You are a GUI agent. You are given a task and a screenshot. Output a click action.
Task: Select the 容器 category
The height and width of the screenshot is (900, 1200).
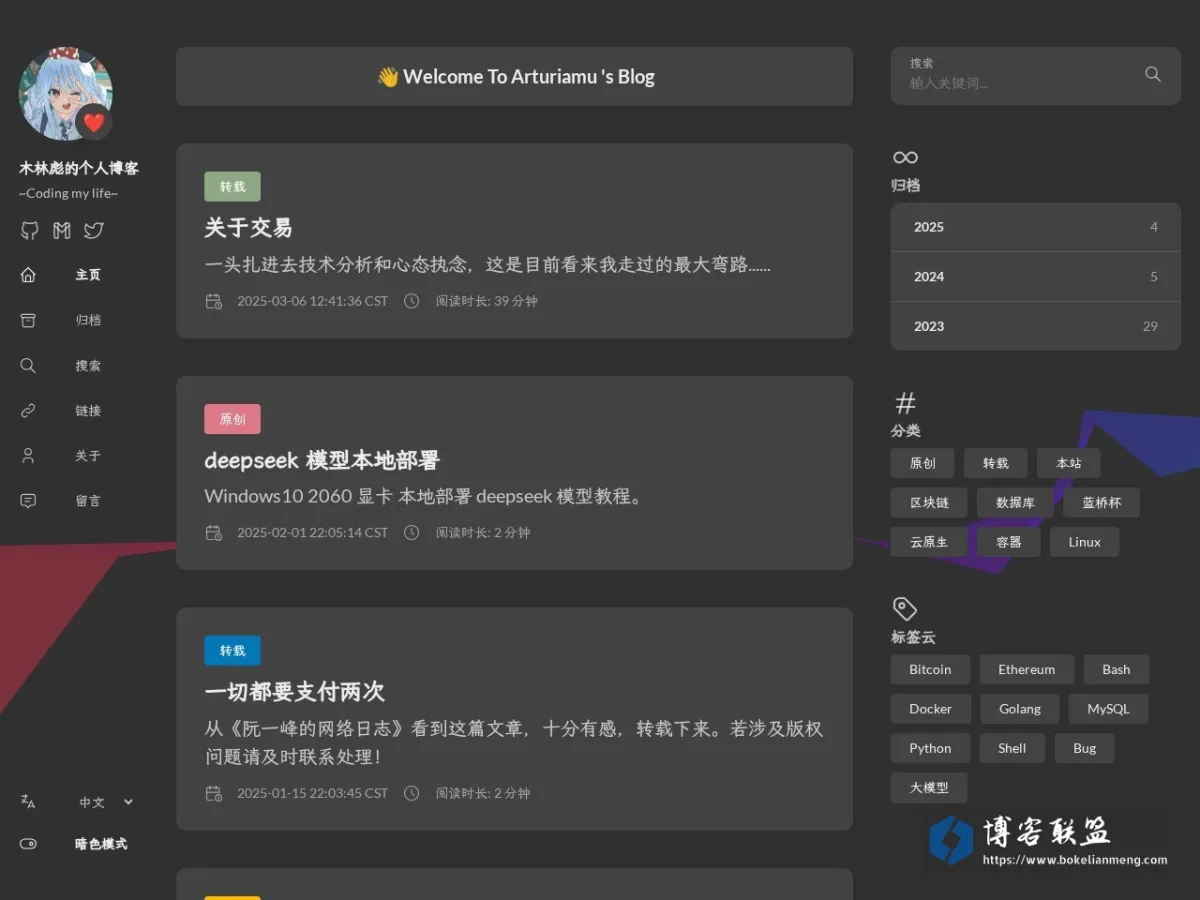tap(1009, 542)
